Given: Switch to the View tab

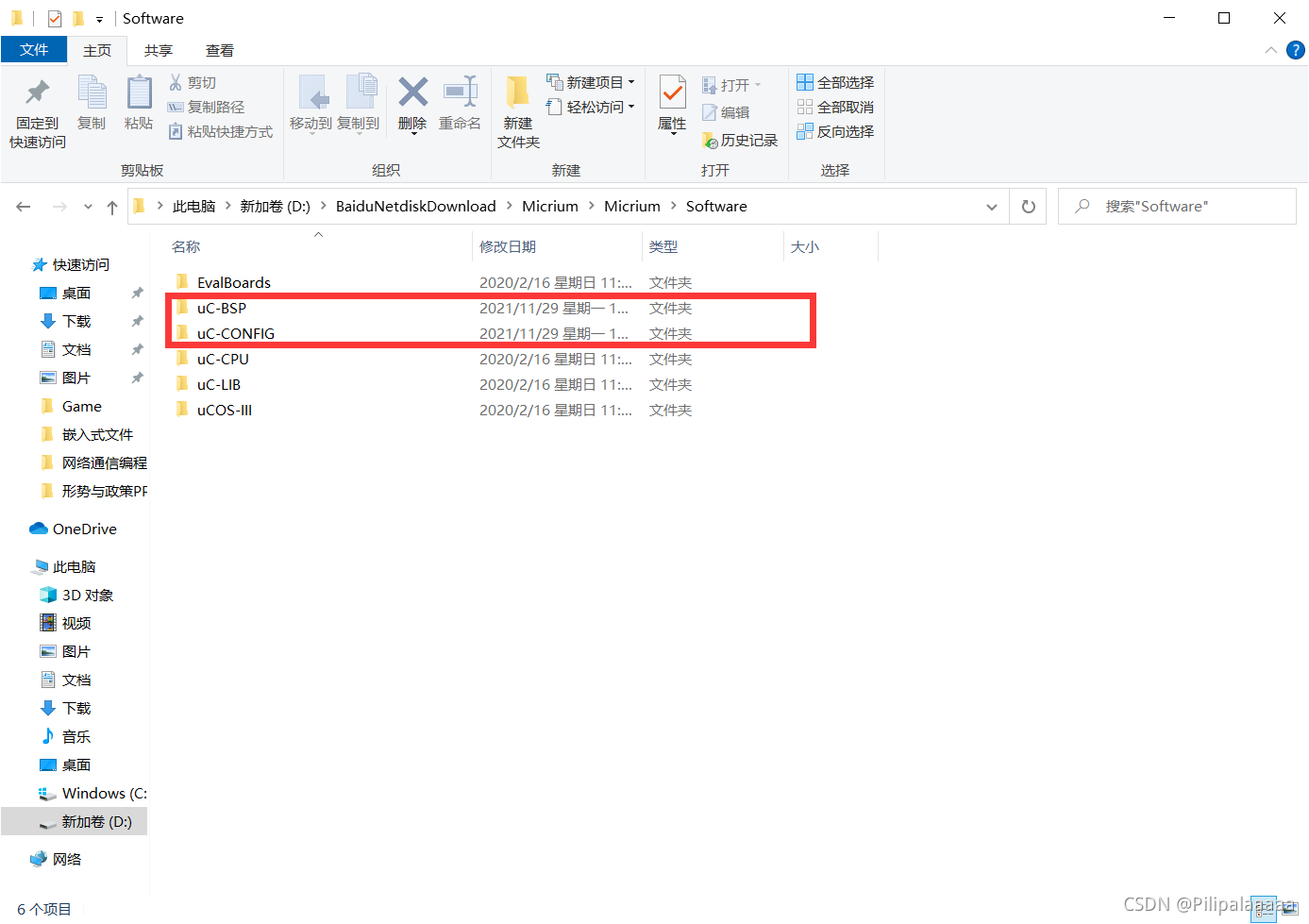Looking at the screenshot, I should [x=220, y=51].
